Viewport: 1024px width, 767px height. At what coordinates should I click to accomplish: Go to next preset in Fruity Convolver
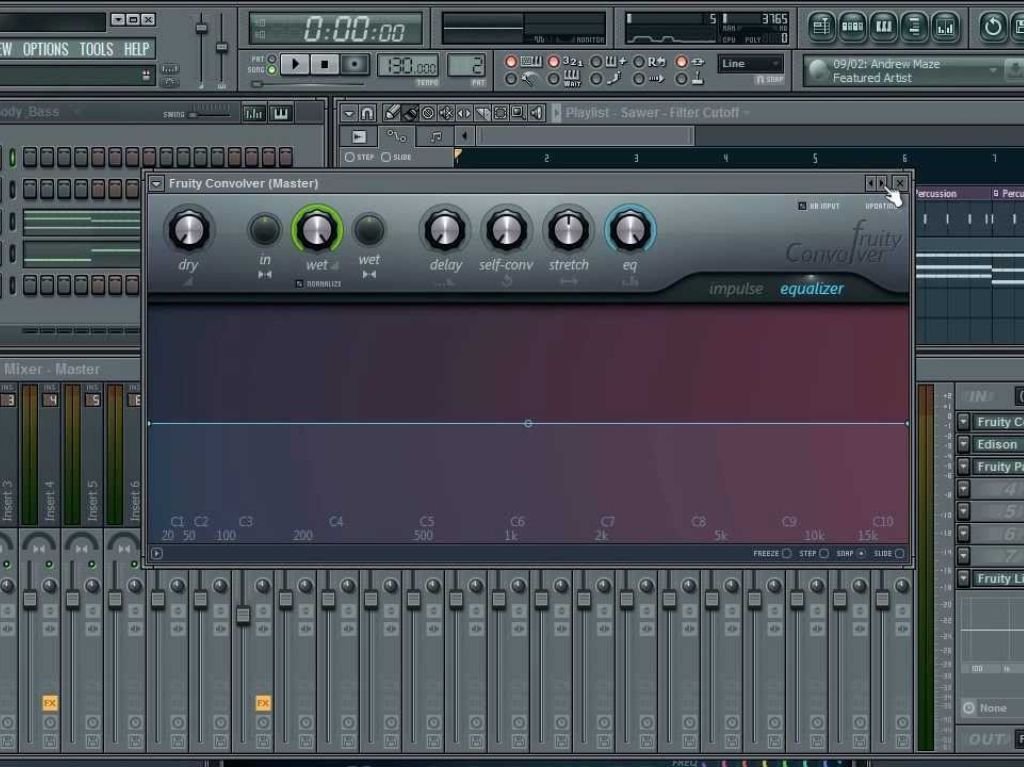tap(881, 184)
